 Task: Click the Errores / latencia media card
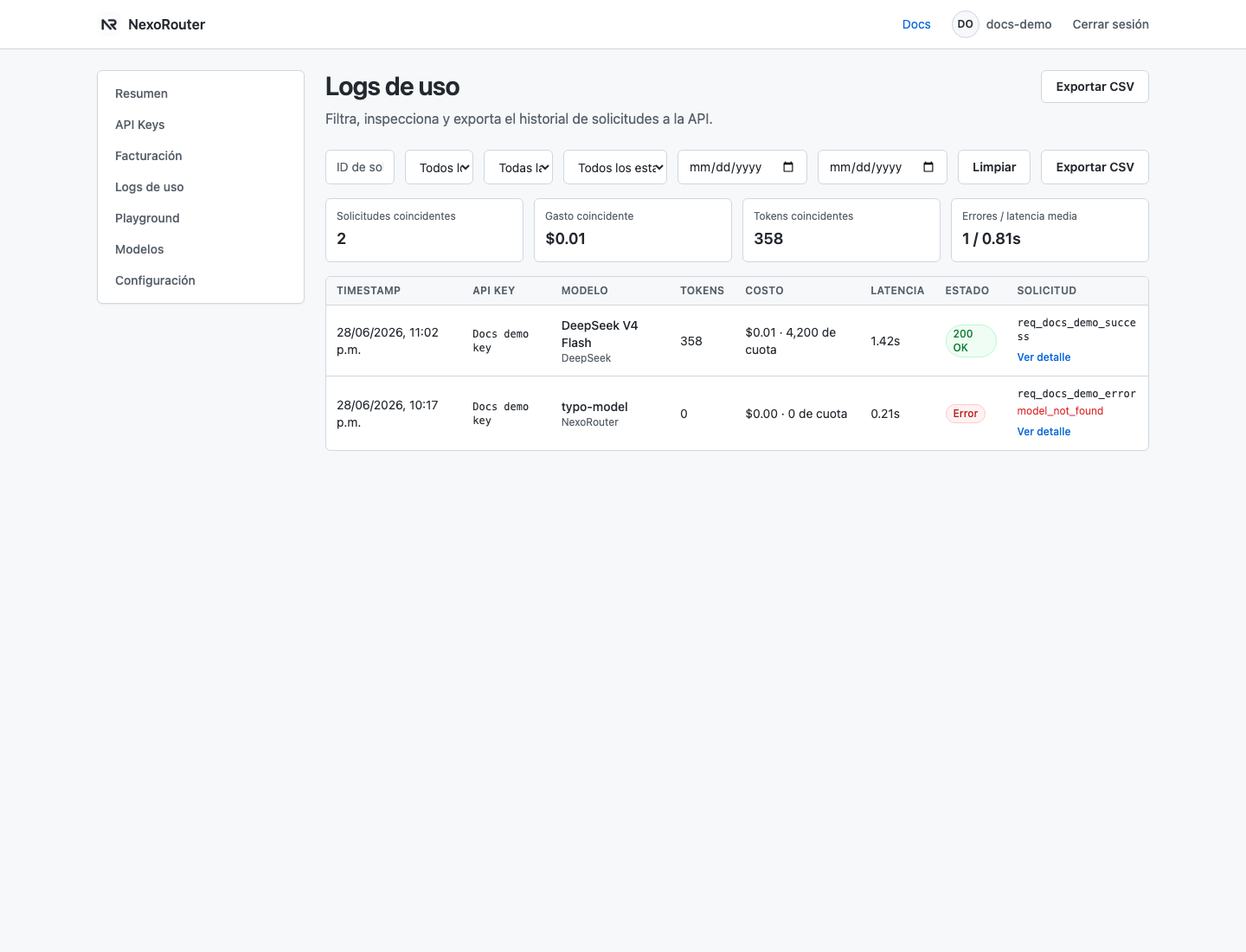point(1050,230)
